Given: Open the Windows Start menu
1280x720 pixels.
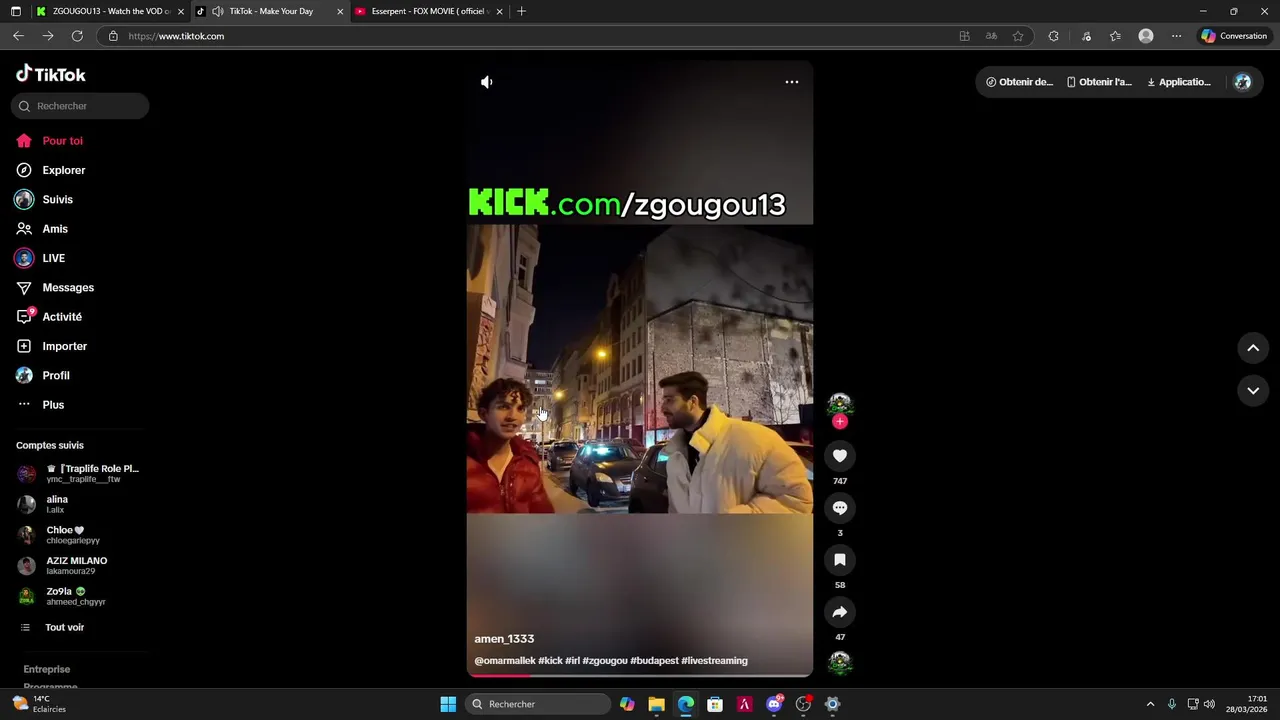Looking at the screenshot, I should [x=448, y=704].
